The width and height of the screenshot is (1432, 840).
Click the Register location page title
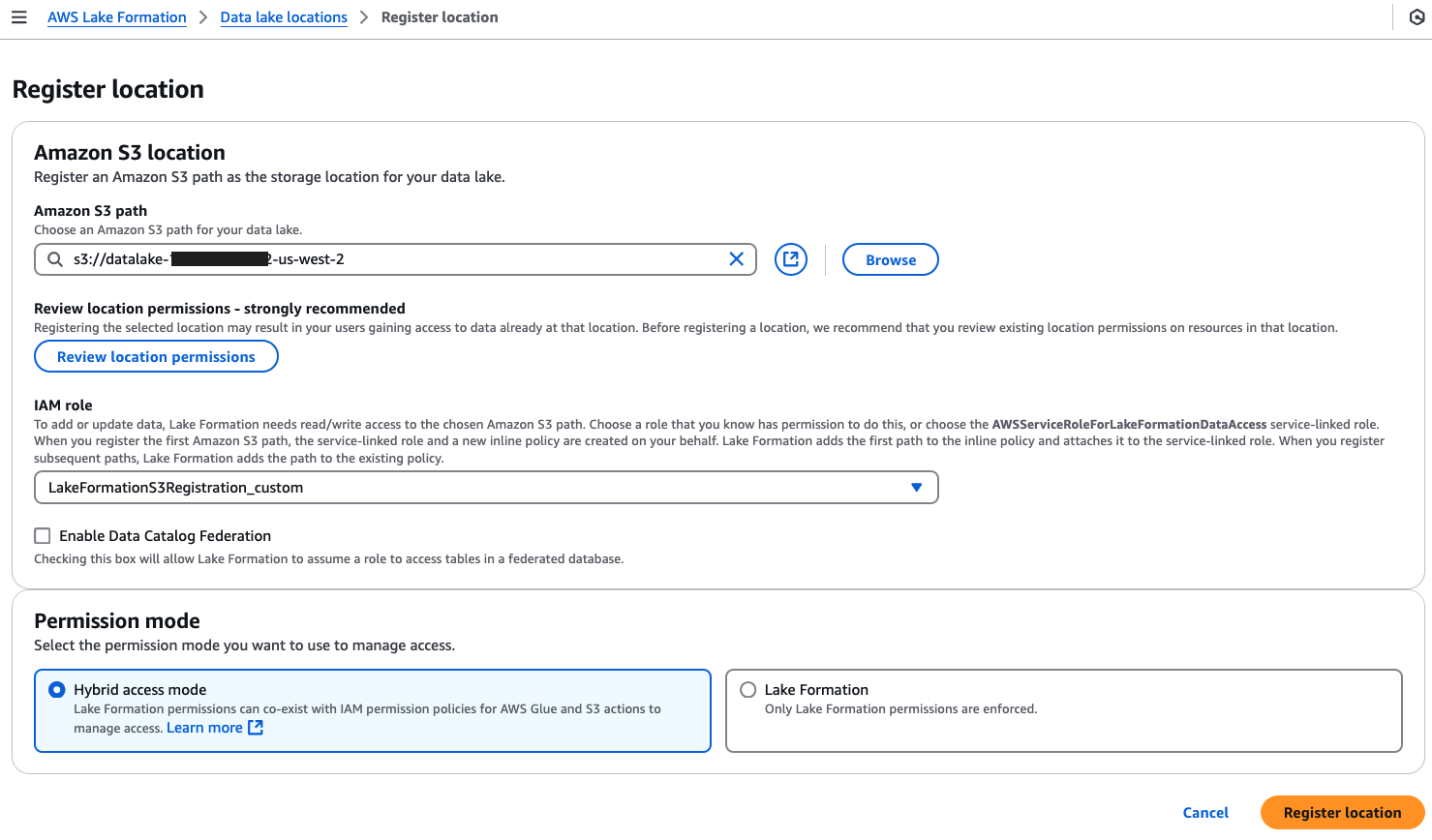click(108, 89)
